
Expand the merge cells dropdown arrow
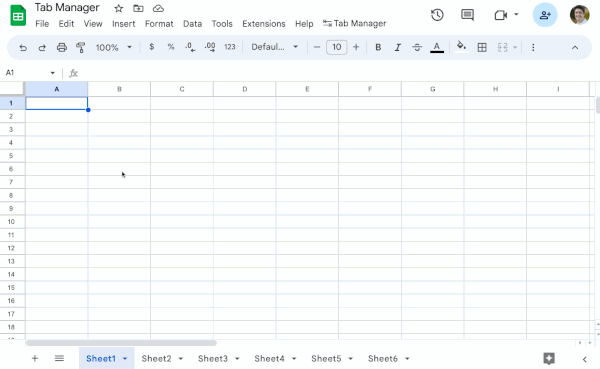[515, 47]
